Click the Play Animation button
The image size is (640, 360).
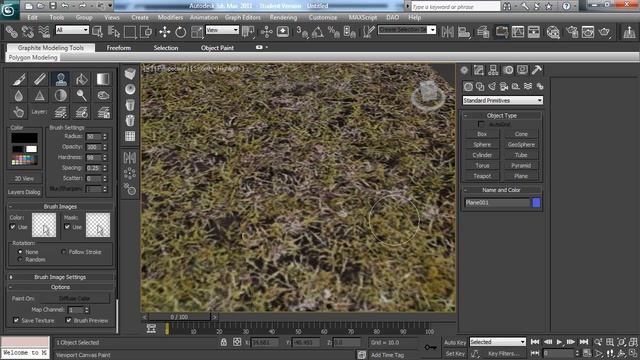point(559,342)
